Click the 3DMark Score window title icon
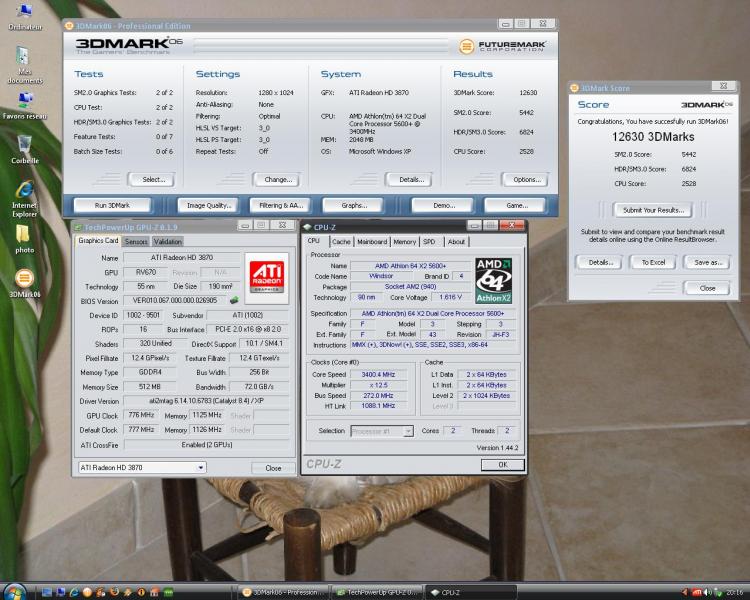 pos(574,88)
